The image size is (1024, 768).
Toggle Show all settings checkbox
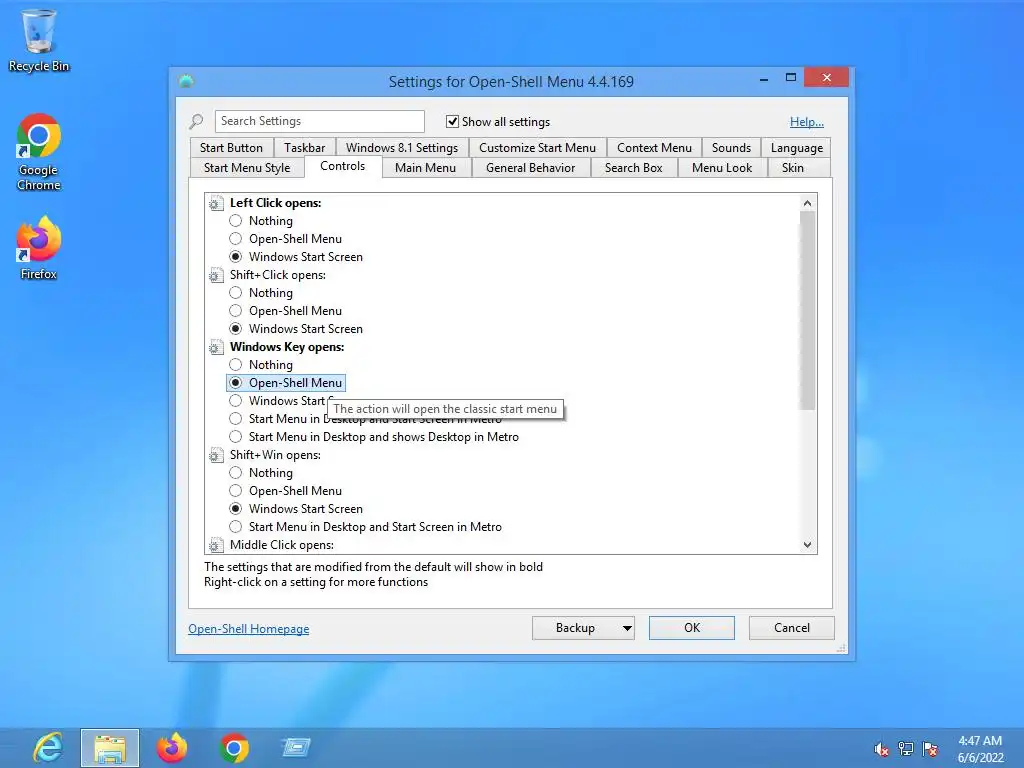pyautogui.click(x=452, y=121)
